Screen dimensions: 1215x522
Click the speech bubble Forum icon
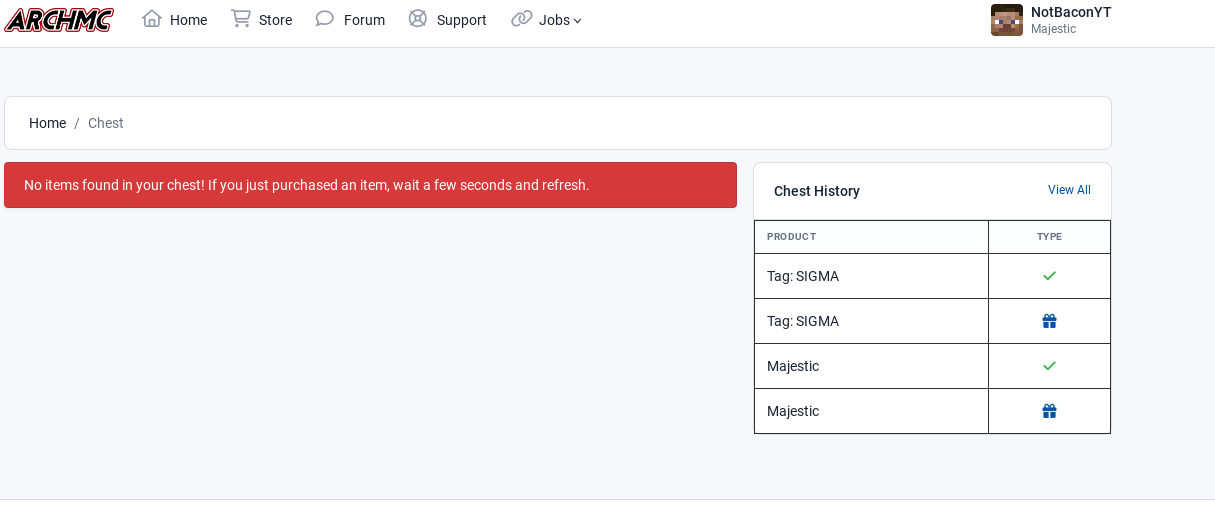tap(325, 18)
